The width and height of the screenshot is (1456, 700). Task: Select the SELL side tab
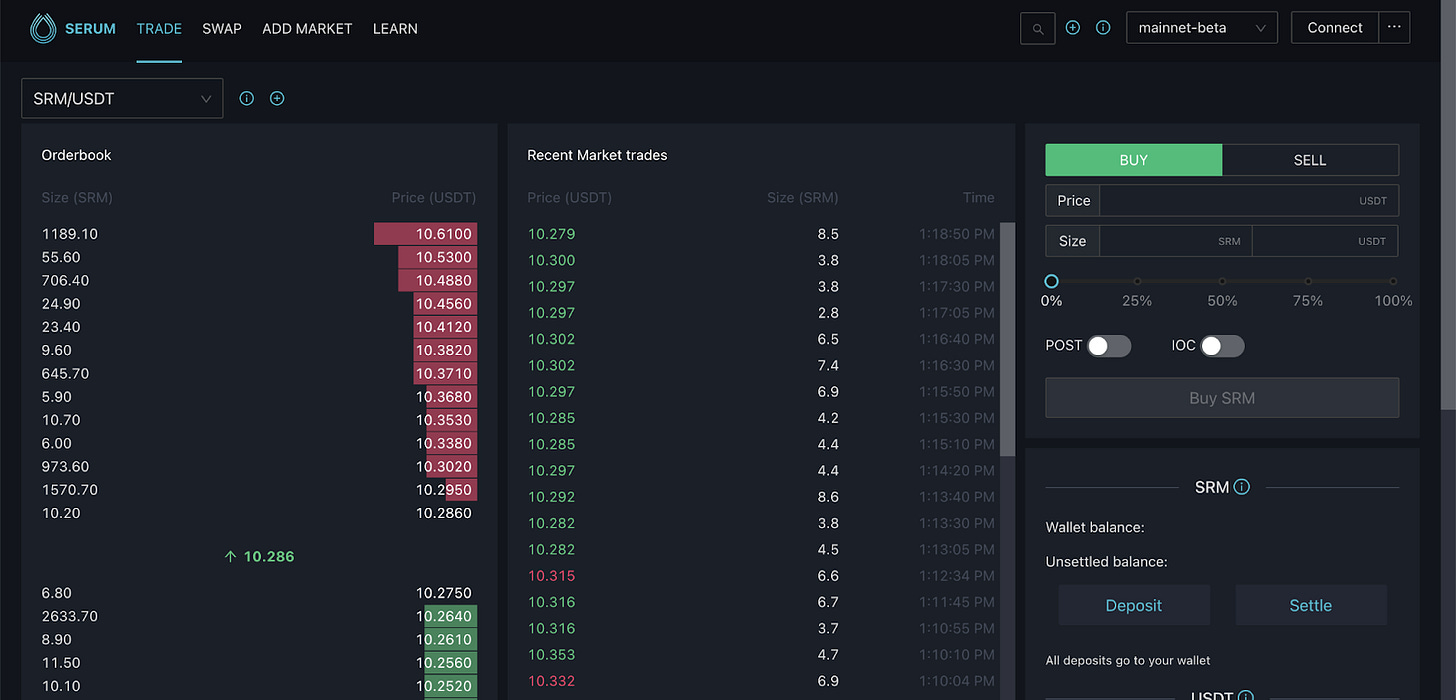[x=1310, y=160]
